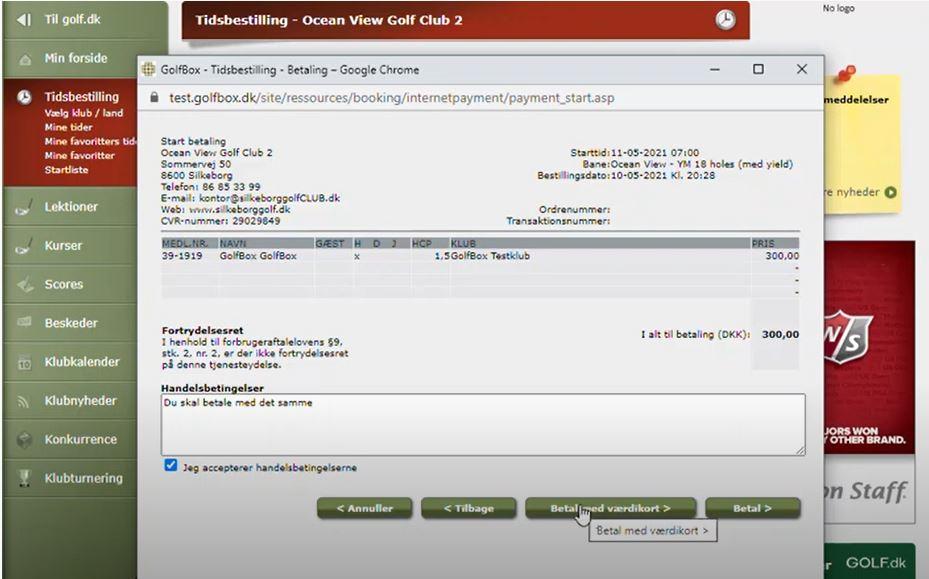Screen dimensions: 929x579
Task: Click the clock icon in Tidsbestilling header bar
Action: coord(725,20)
